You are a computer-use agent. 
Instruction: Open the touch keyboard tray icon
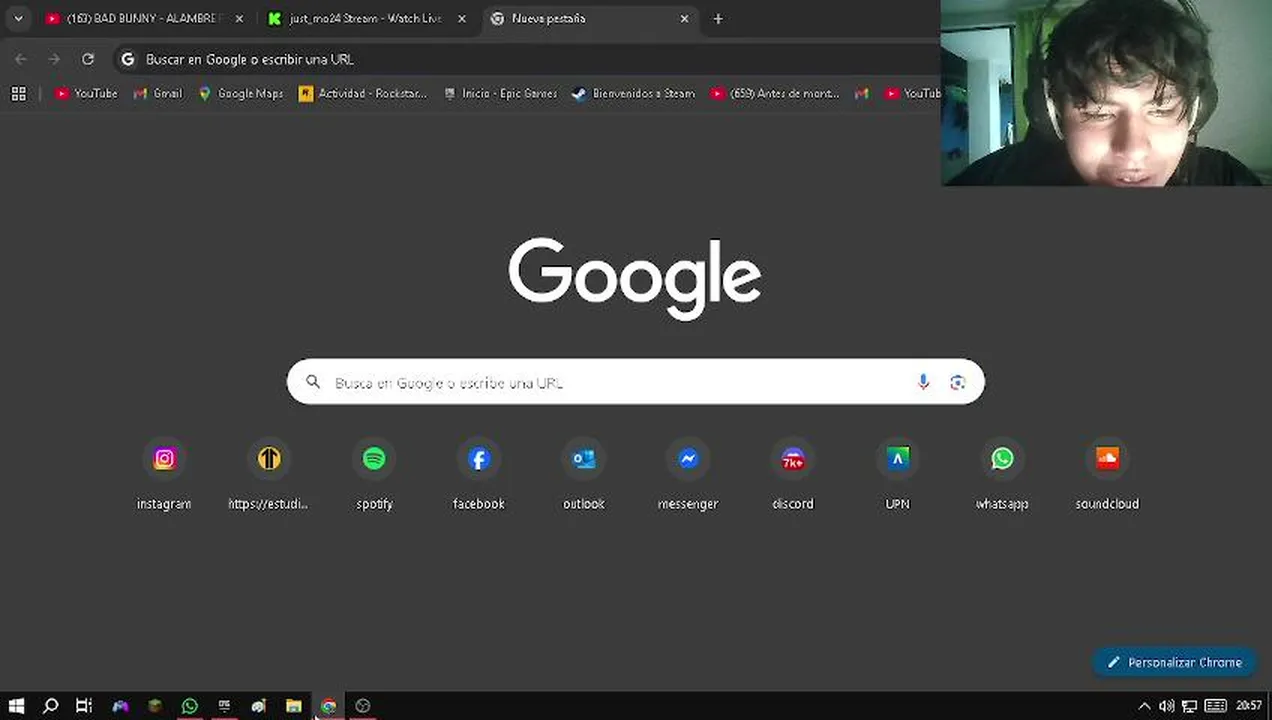tap(1215, 706)
